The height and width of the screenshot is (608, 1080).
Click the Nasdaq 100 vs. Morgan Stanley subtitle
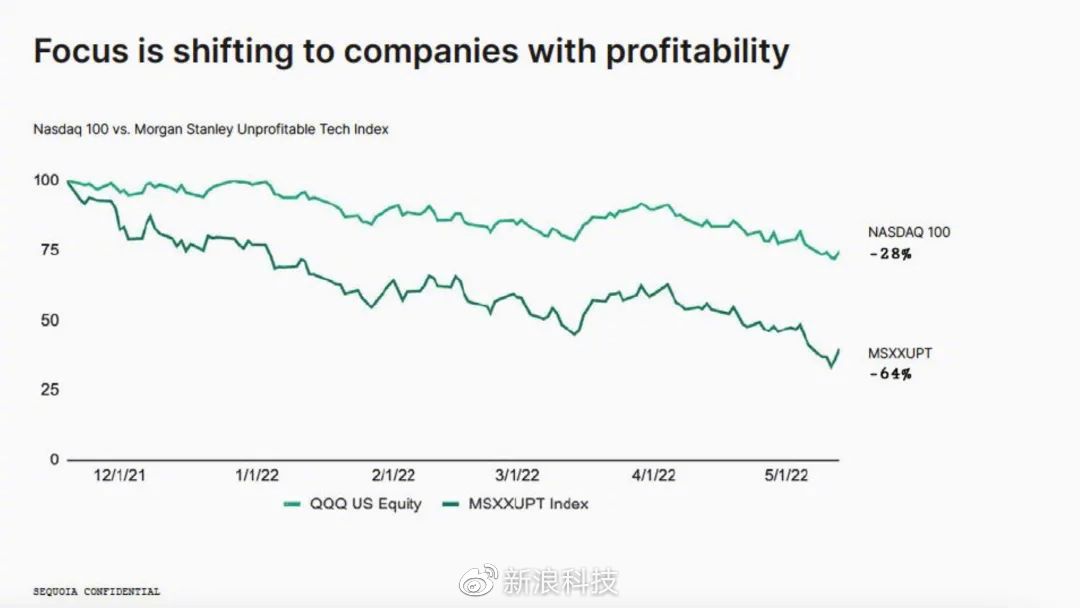click(x=211, y=129)
